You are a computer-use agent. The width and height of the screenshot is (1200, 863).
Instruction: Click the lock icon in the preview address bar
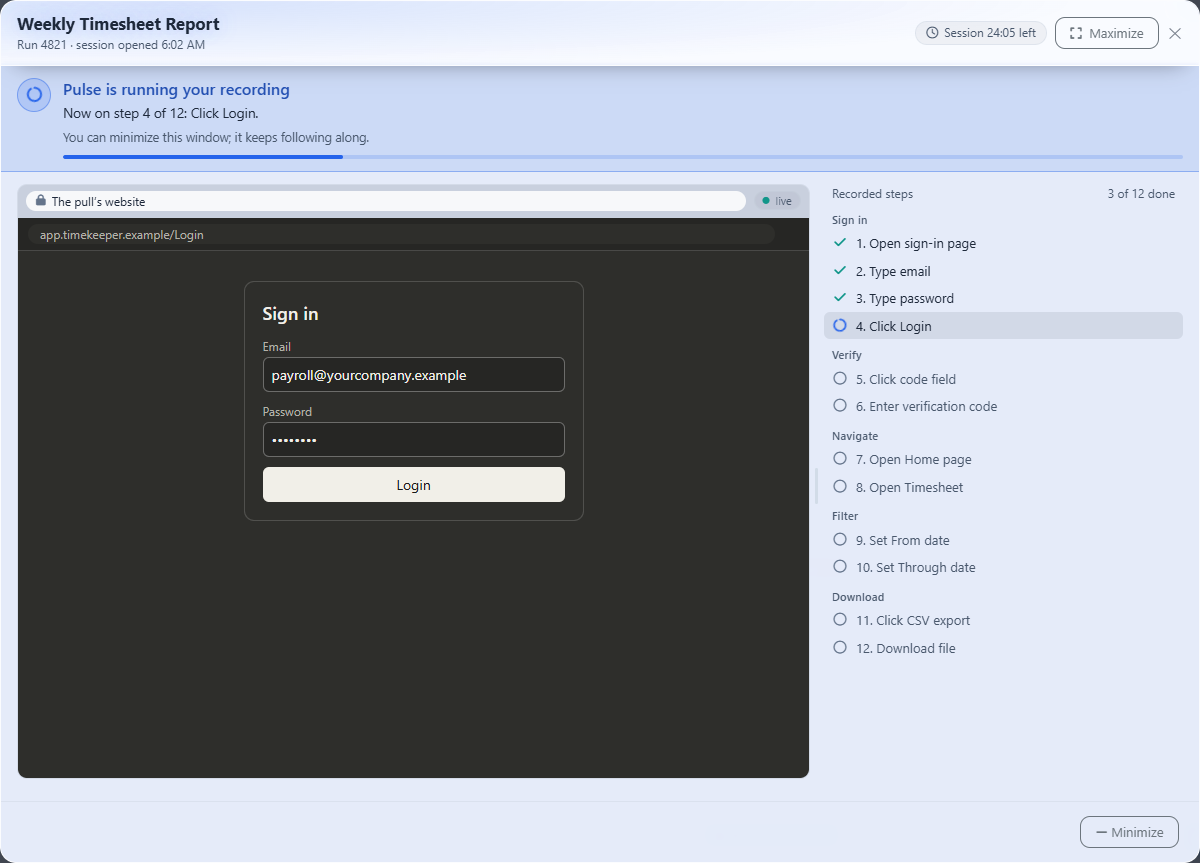click(x=41, y=201)
